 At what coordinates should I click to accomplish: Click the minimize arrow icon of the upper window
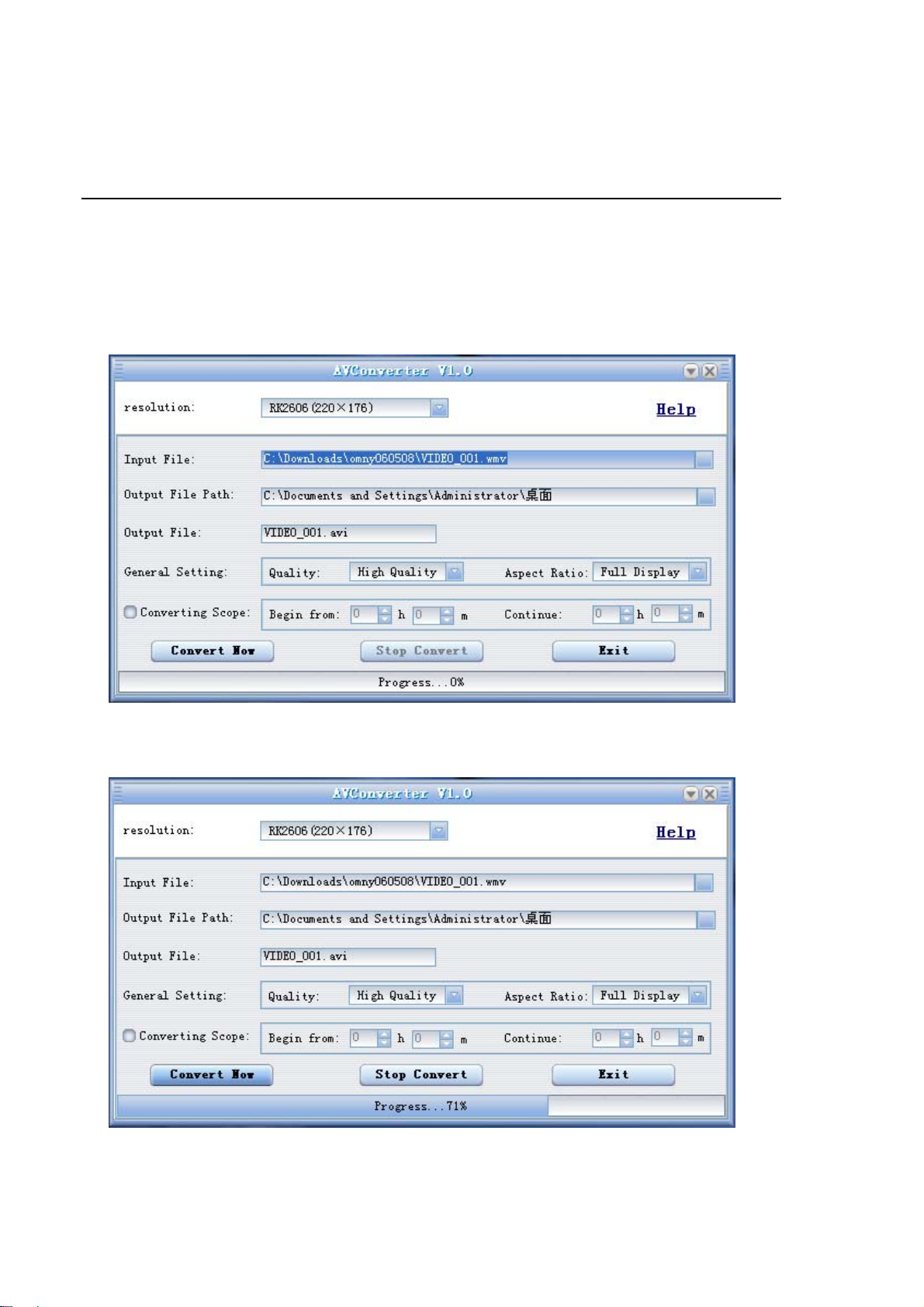pos(690,372)
